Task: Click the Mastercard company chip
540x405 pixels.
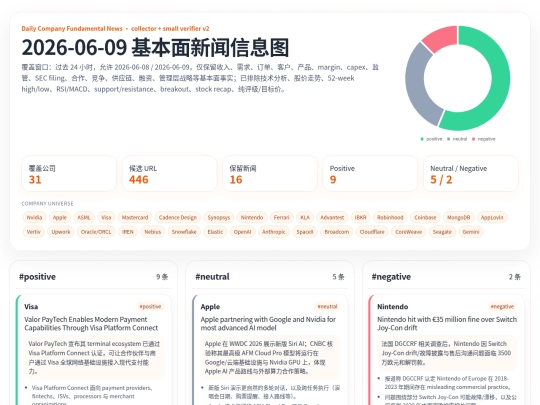Action: tap(135, 217)
